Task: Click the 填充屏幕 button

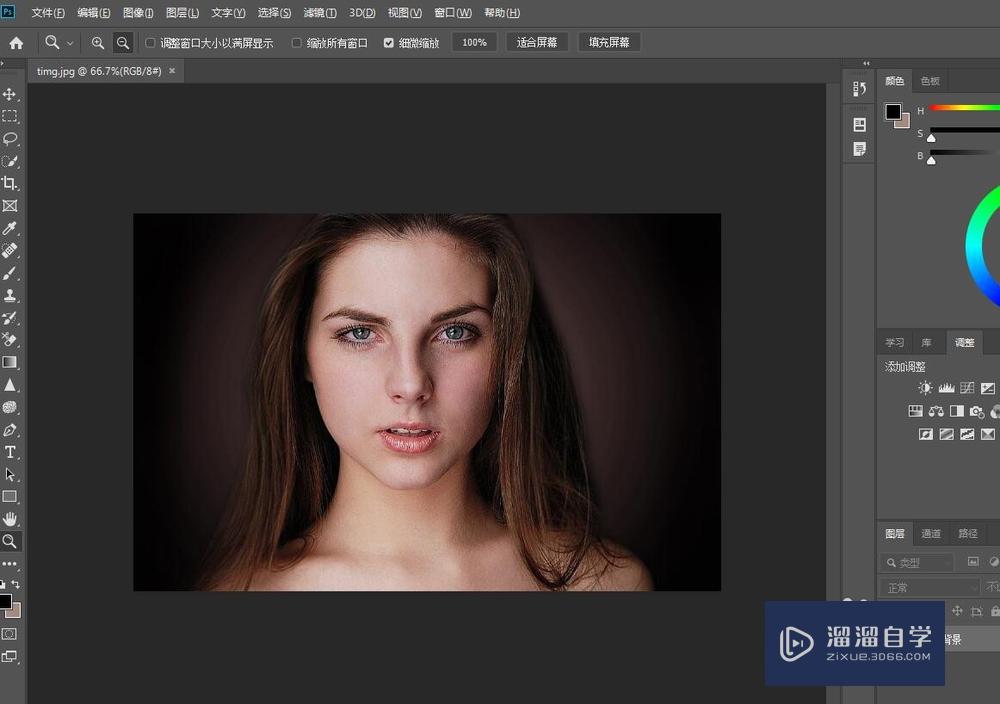Action: click(x=609, y=43)
